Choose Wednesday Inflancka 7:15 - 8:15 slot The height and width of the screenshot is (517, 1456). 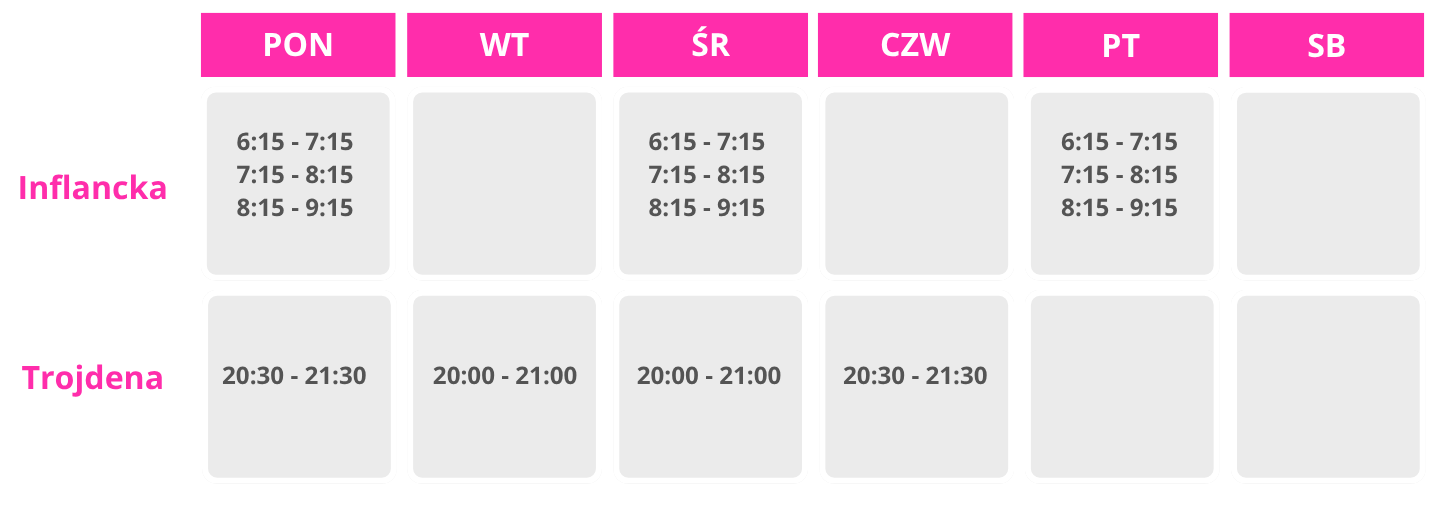click(x=707, y=175)
